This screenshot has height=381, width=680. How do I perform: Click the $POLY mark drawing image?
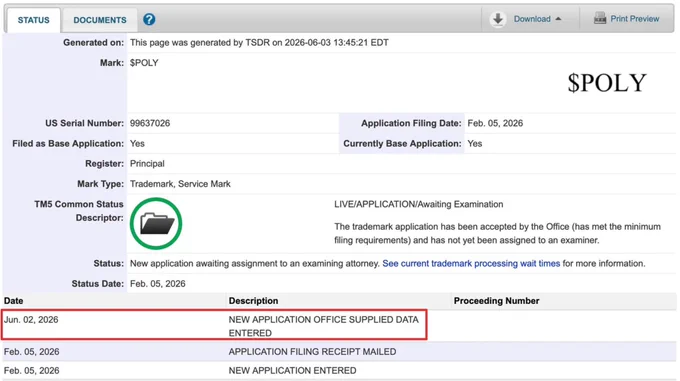(607, 82)
